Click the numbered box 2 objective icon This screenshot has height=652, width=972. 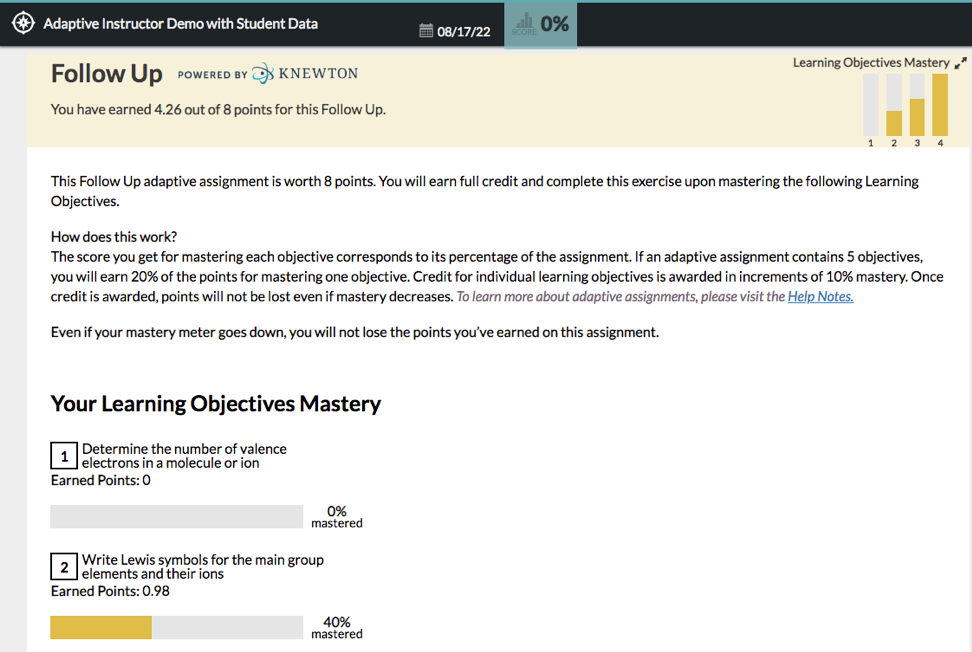point(64,566)
